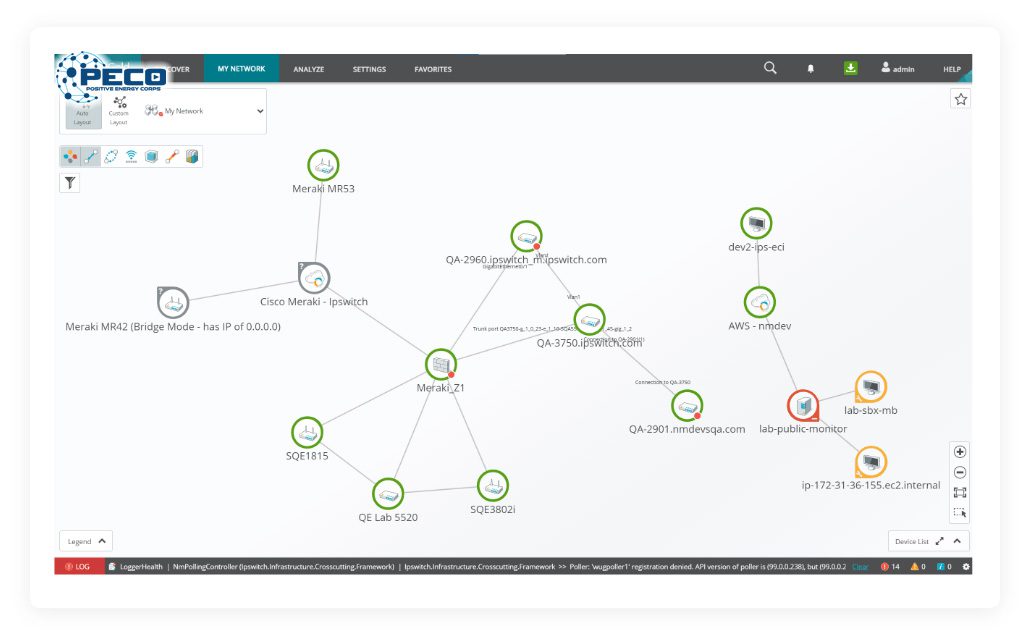Activate the area selection tool
1030x642 pixels.
coord(960,513)
